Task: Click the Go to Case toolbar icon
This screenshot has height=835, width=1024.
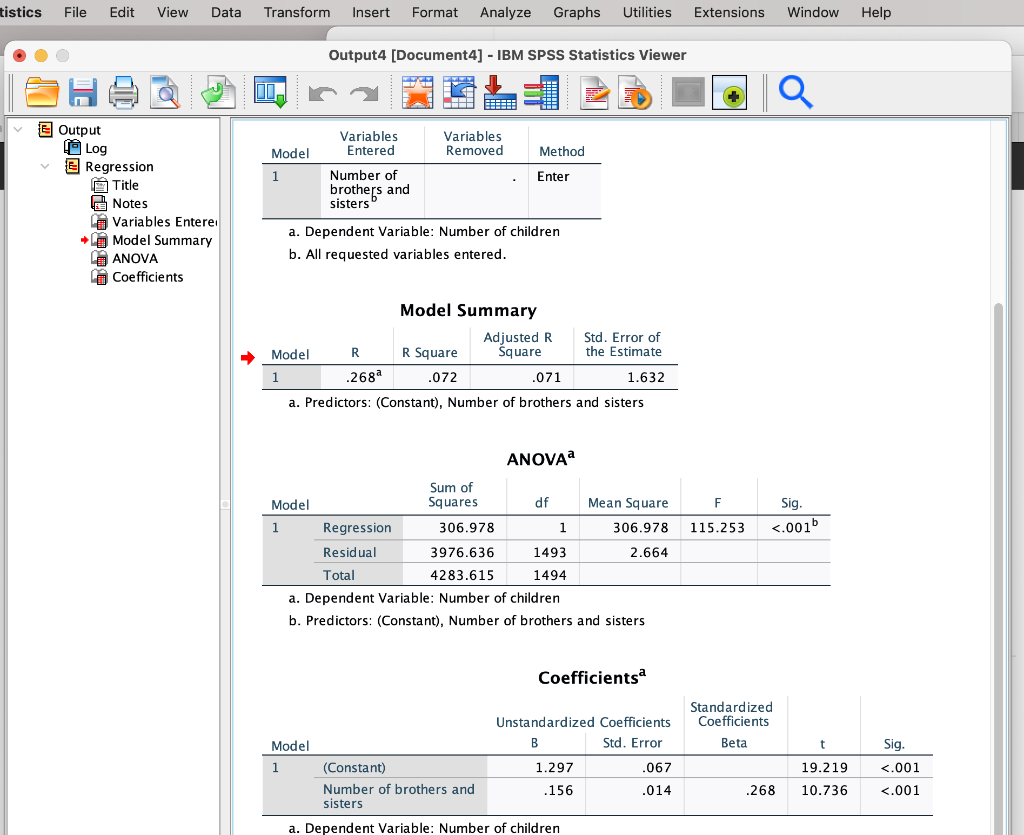Action: tap(459, 92)
